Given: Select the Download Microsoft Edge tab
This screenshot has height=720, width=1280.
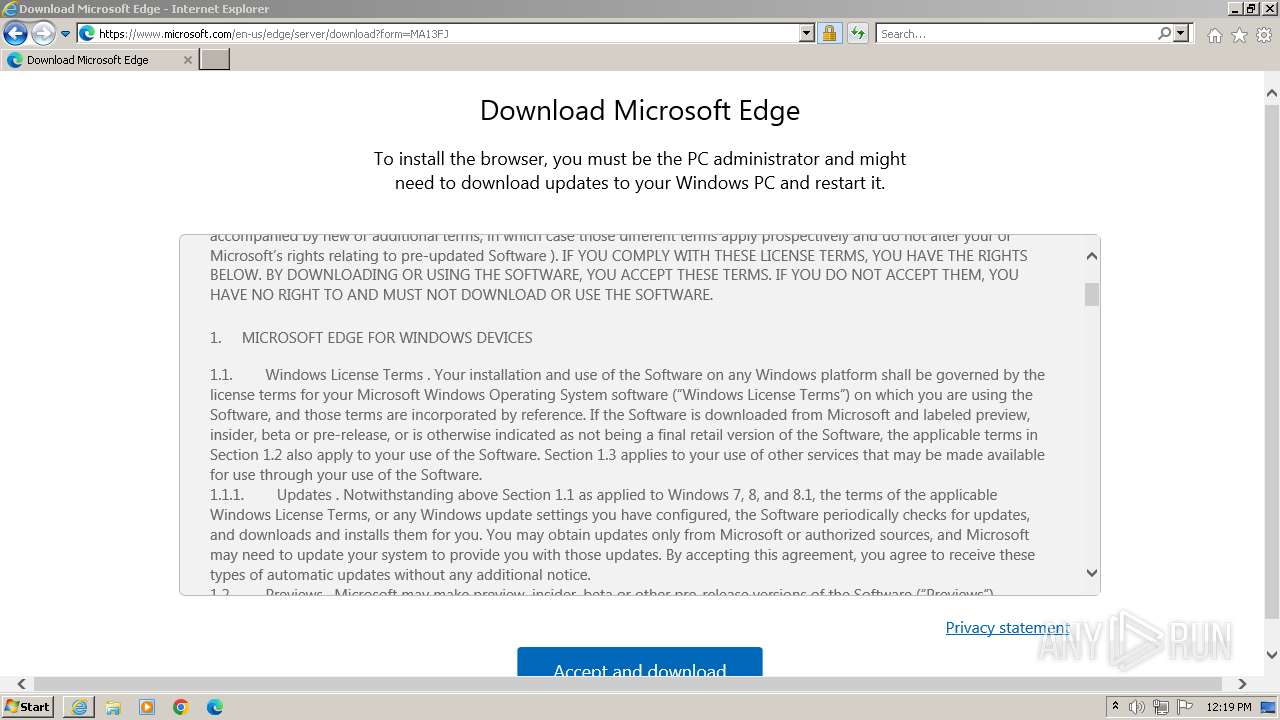Looking at the screenshot, I should [x=98, y=60].
